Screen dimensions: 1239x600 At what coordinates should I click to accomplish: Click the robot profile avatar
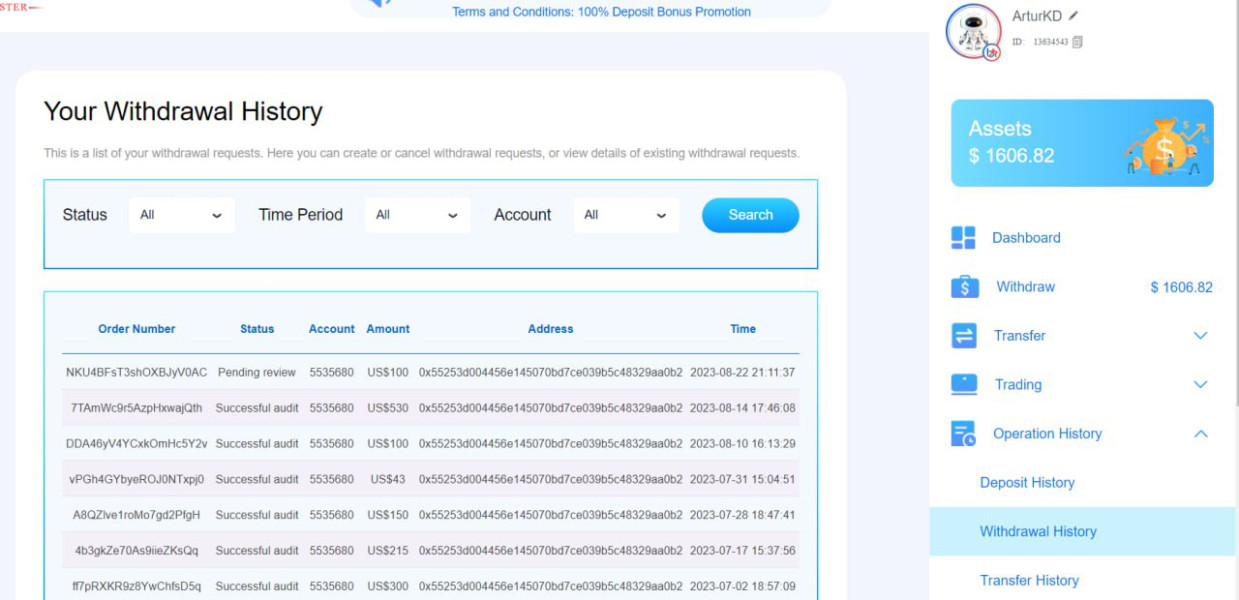(x=972, y=31)
